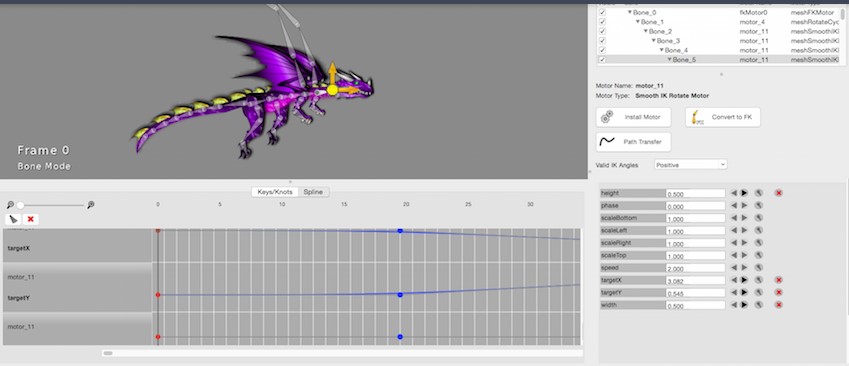
Task: Select the blue keyframe on targetY curve
Action: [400, 295]
